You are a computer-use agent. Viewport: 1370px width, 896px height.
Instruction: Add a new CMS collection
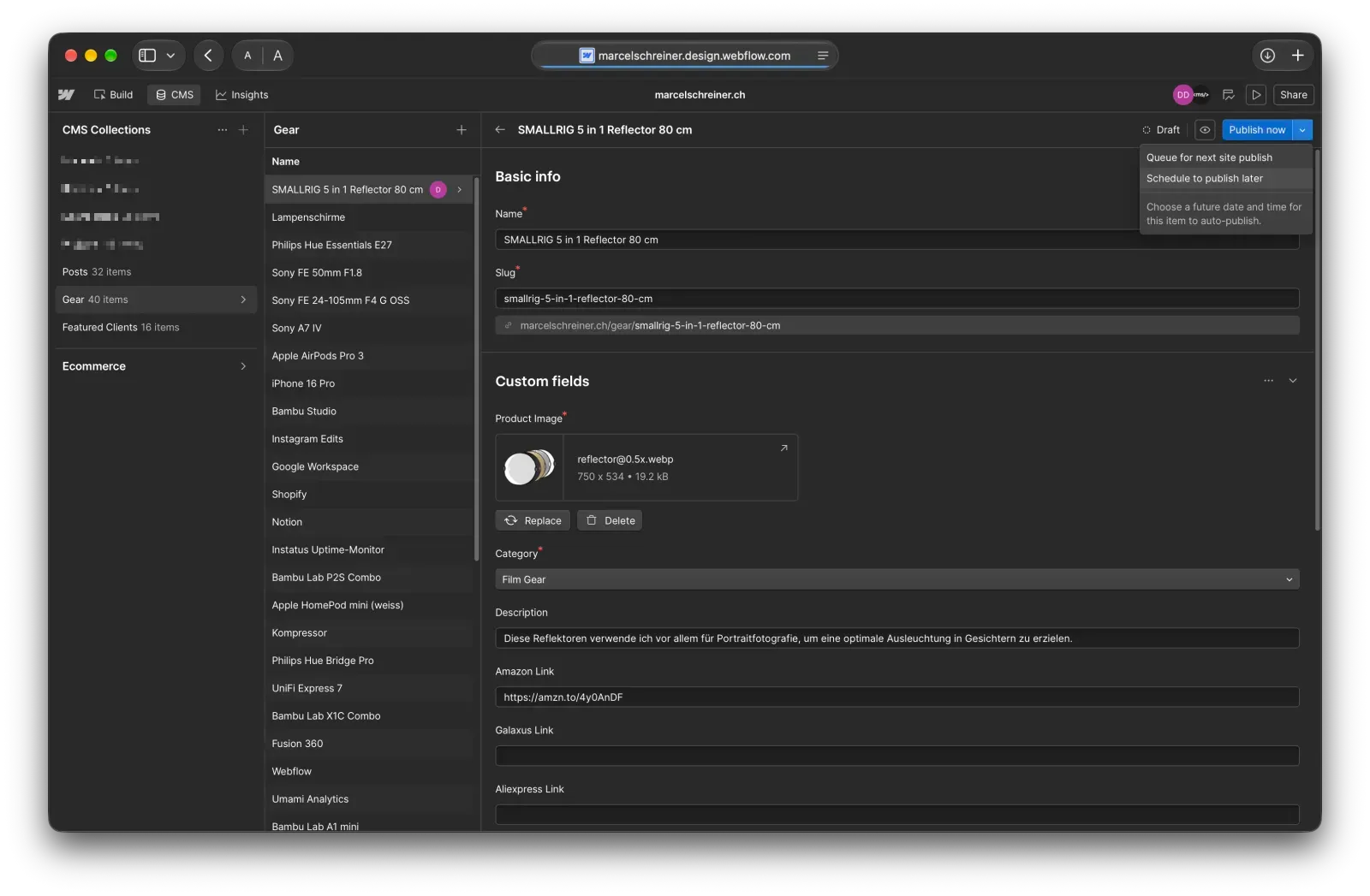point(244,130)
